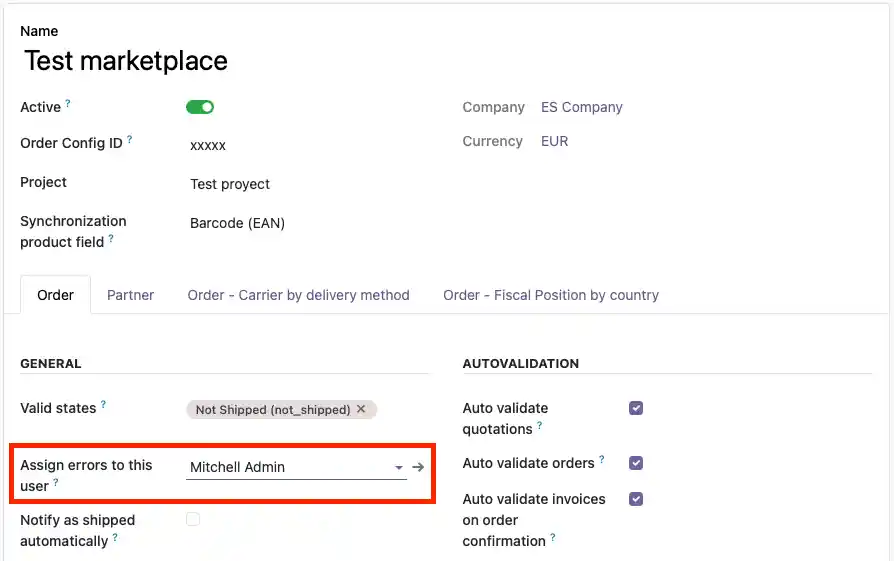Click help icon for Auto validate quotations

click(540, 426)
